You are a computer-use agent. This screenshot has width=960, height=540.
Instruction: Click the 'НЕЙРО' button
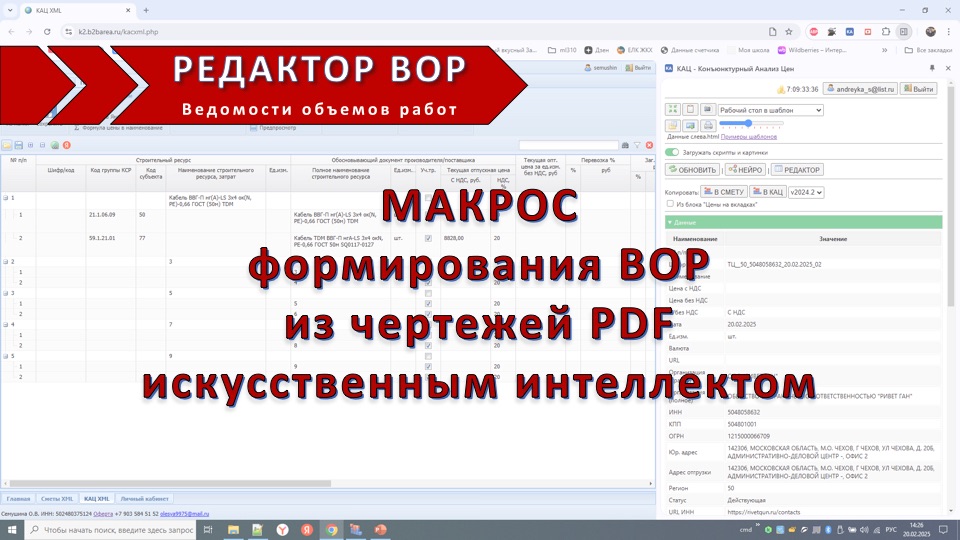click(x=745, y=170)
